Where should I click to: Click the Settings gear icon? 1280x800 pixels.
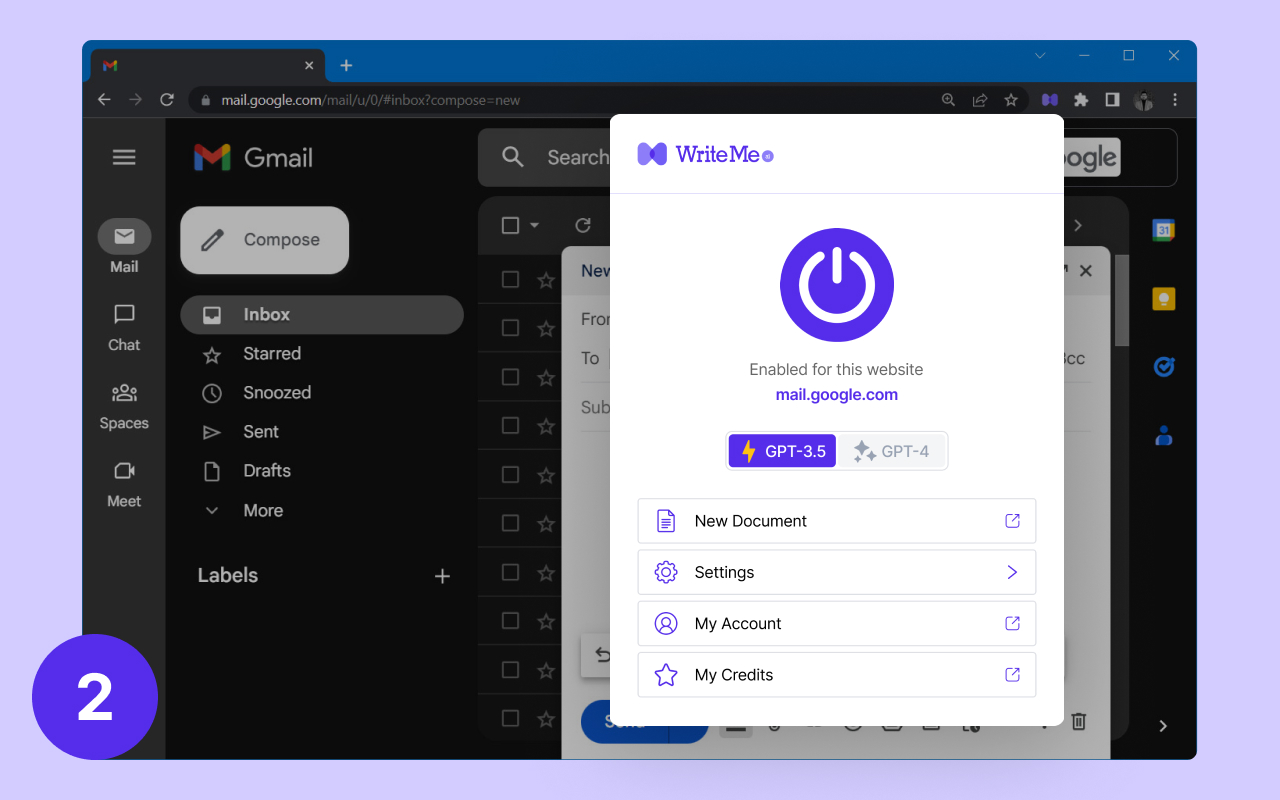666,572
